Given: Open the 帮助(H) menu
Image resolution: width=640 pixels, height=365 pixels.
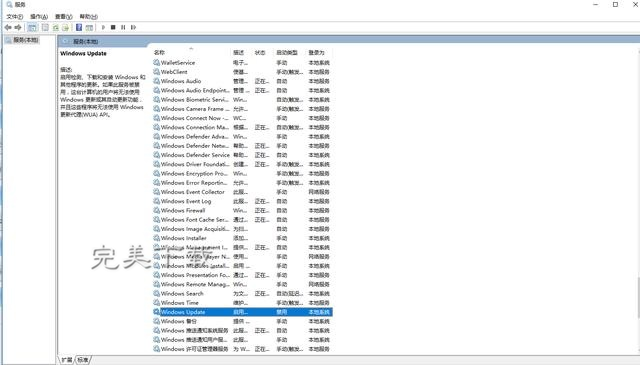Looking at the screenshot, I should point(89,17).
